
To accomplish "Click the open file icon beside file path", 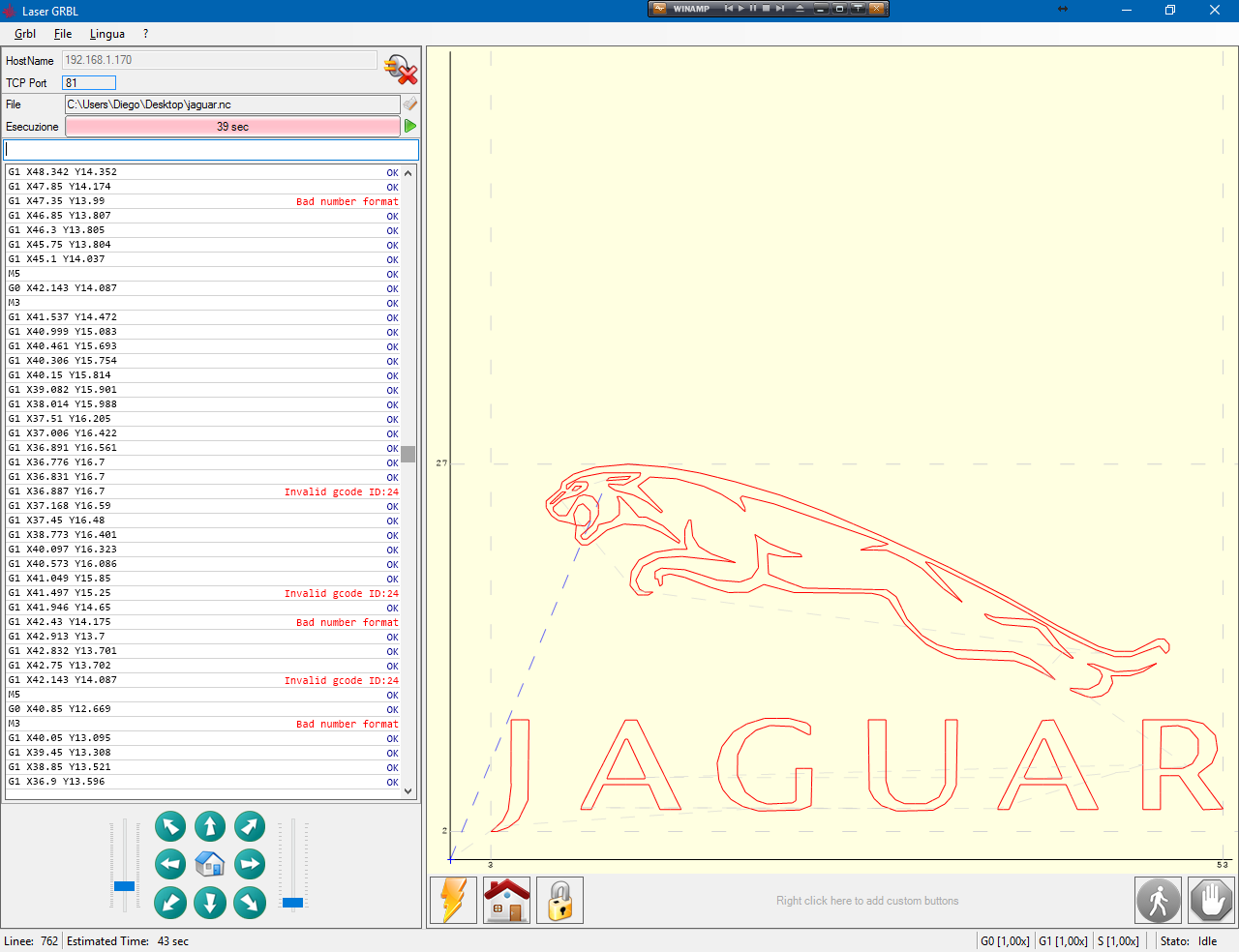I will (x=410, y=104).
